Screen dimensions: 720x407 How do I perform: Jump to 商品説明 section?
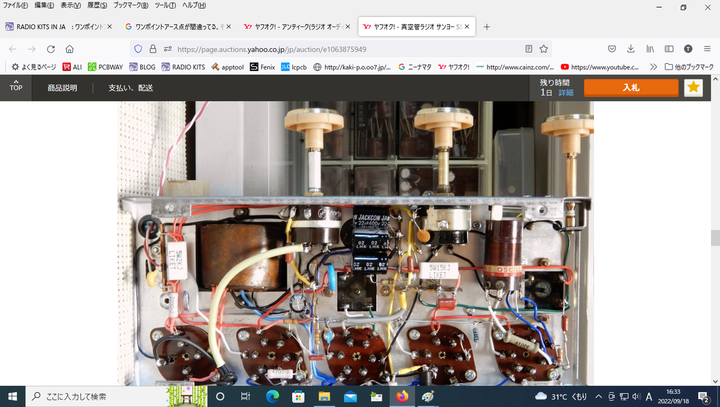[x=62, y=88]
